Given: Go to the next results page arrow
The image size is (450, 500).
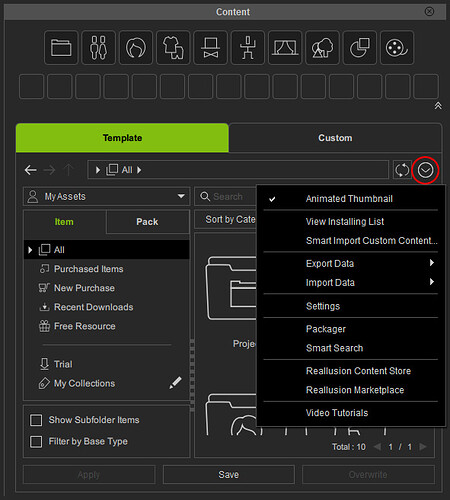Looking at the screenshot, I should click(423, 447).
